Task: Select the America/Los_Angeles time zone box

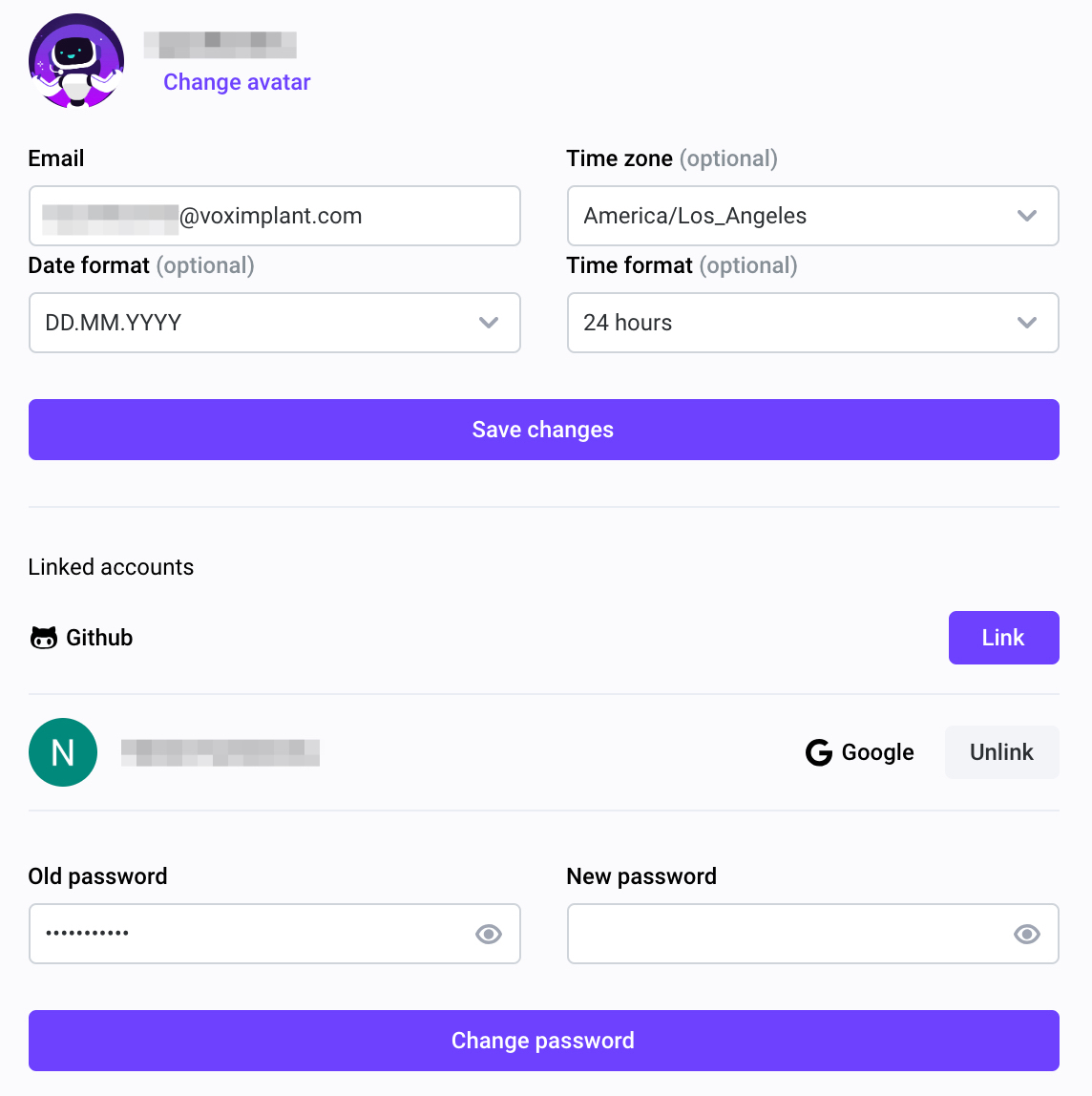Action: pyautogui.click(x=813, y=216)
